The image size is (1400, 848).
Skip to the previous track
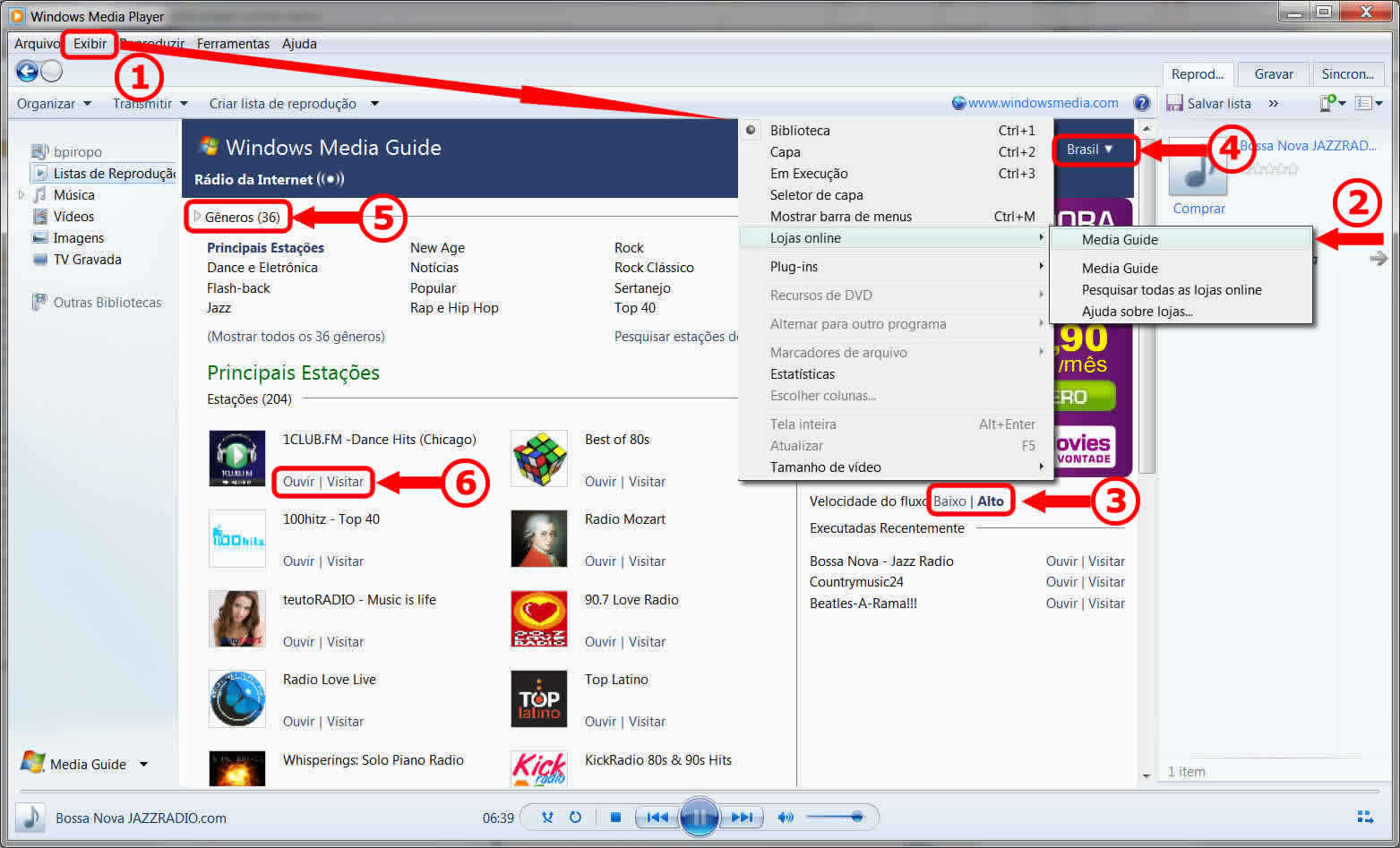coord(657,817)
